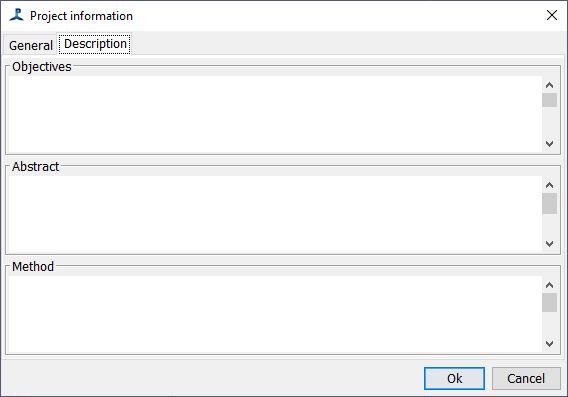This screenshot has width=568, height=397.
Task: Click Abstract scrollbar down arrow
Action: tap(550, 244)
